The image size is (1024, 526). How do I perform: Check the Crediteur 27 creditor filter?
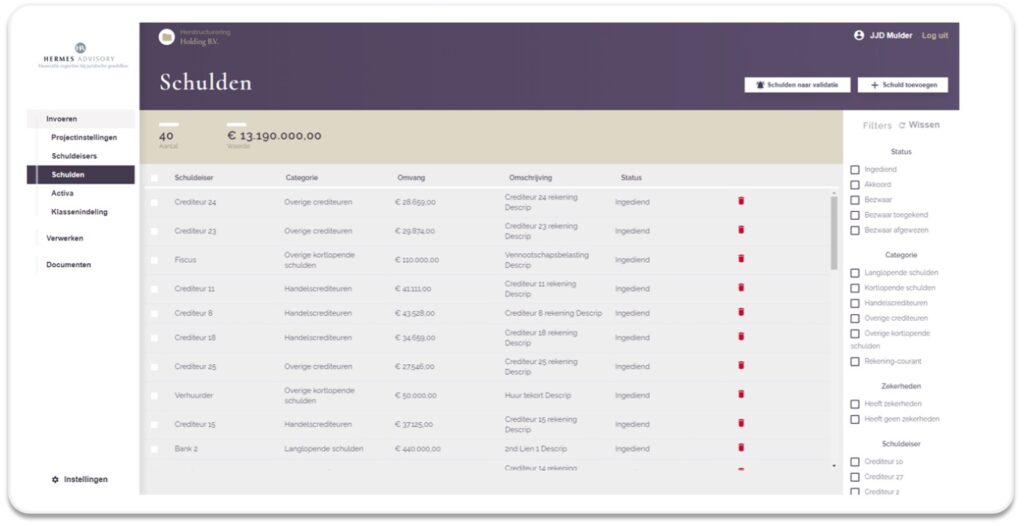click(855, 477)
